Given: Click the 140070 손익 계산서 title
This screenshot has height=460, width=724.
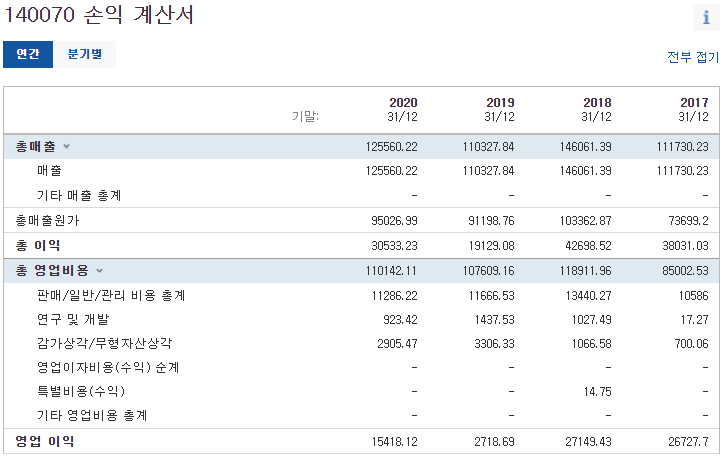Looking at the screenshot, I should click(x=98, y=15).
